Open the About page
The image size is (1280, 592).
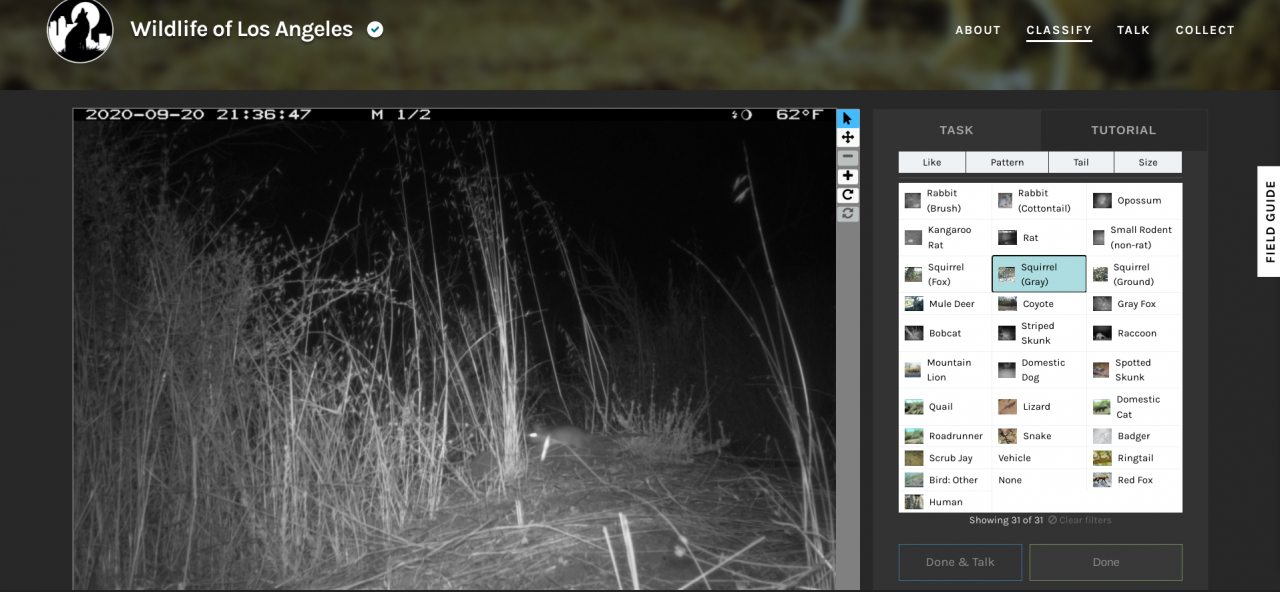[x=978, y=30]
